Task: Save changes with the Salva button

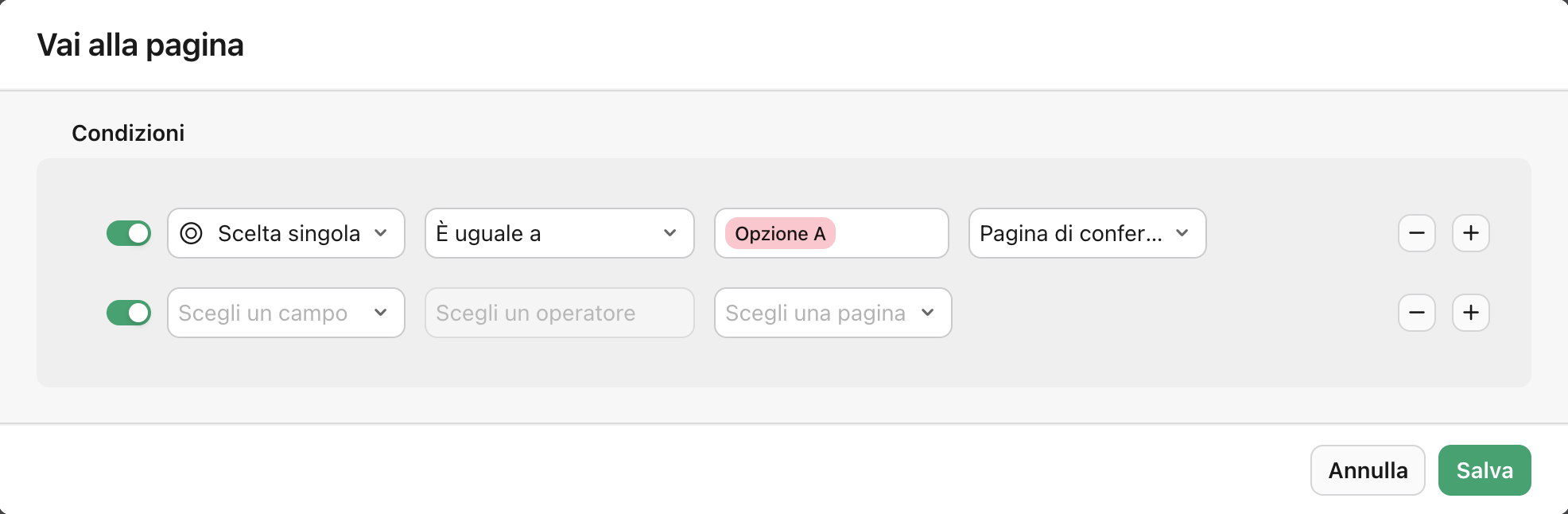Action: point(1484,469)
